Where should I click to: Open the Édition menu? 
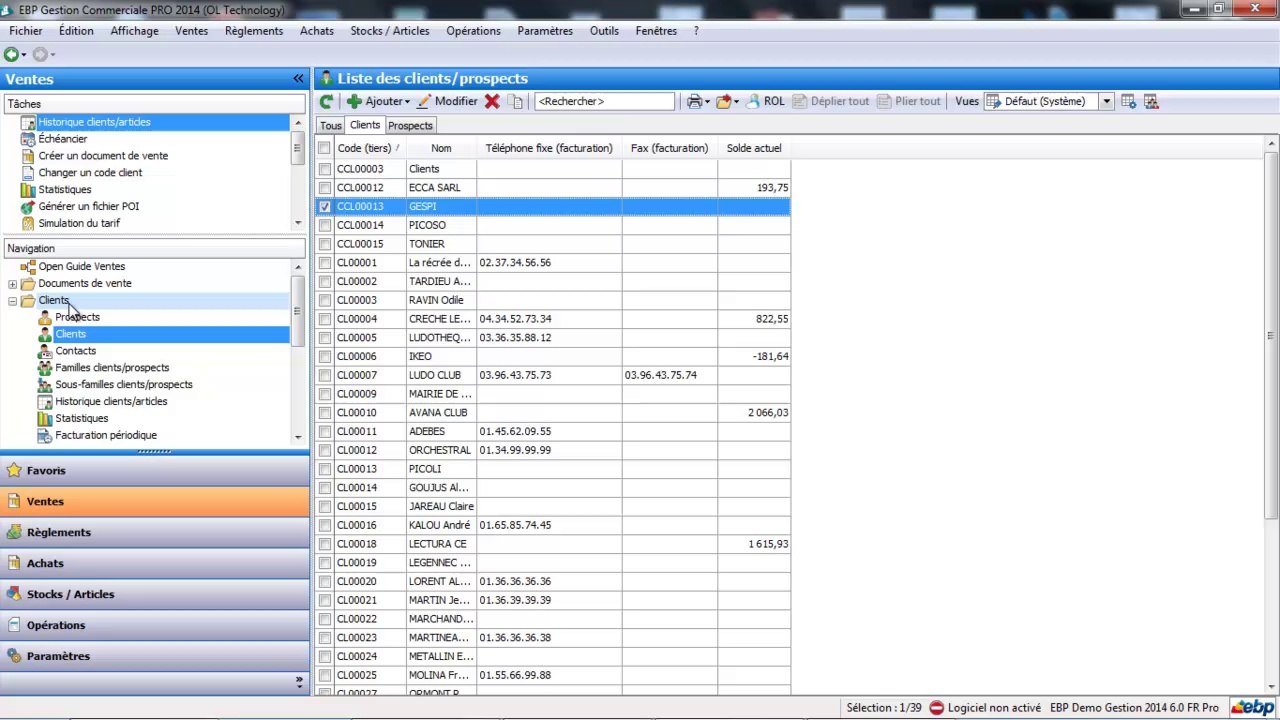(x=76, y=31)
